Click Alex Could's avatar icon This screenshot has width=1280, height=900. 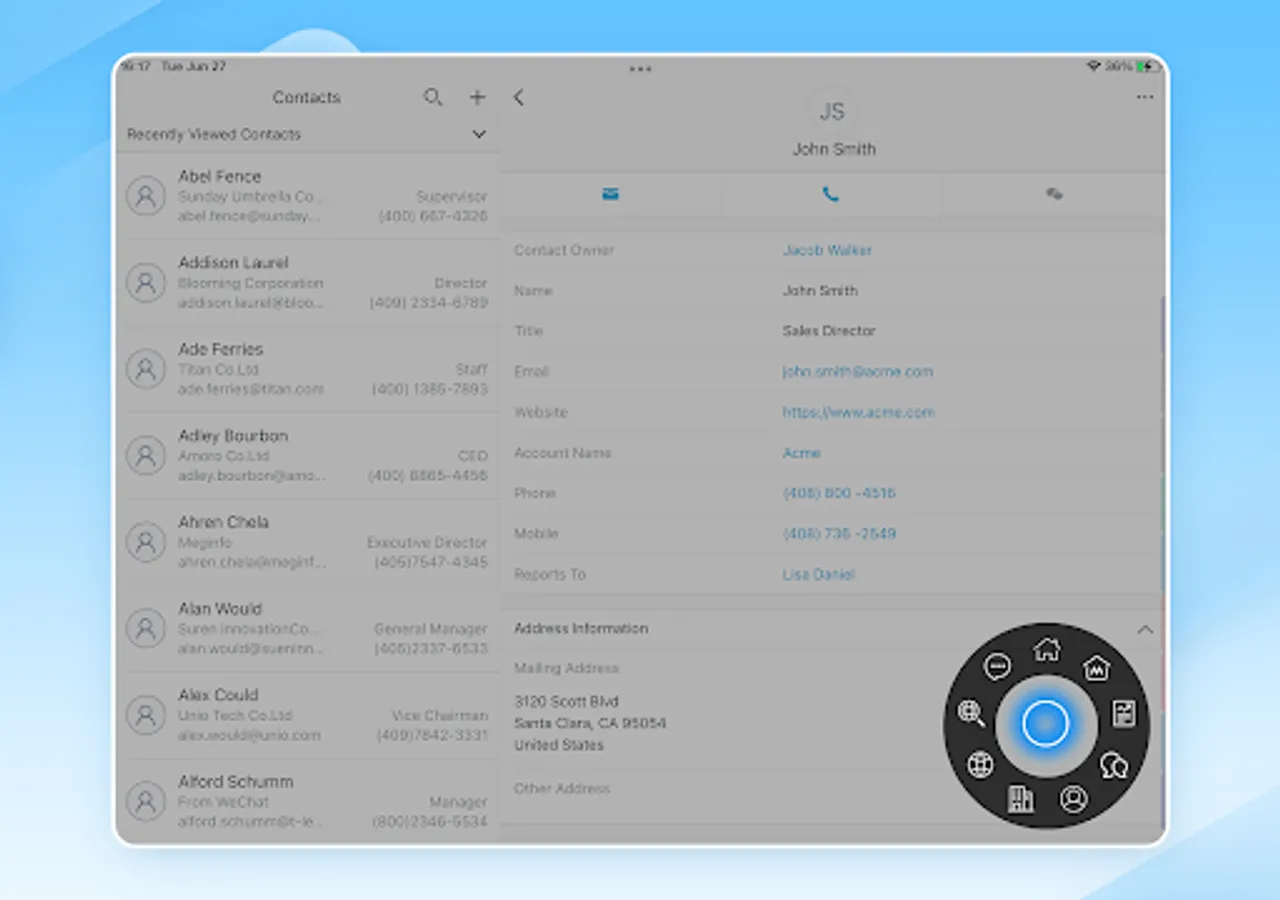pyautogui.click(x=146, y=715)
